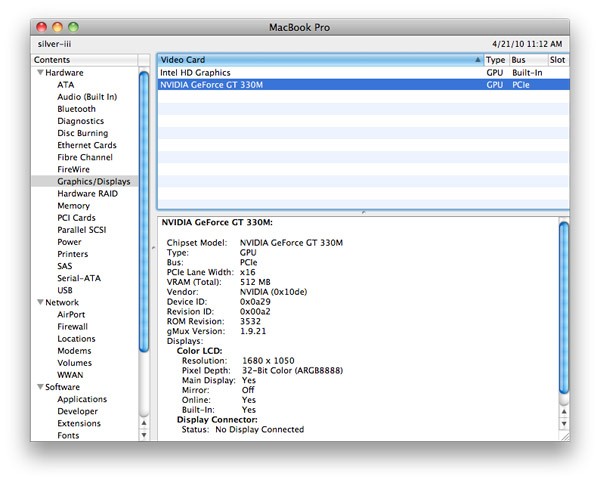
Task: Open Modems under Network
Action: (74, 351)
